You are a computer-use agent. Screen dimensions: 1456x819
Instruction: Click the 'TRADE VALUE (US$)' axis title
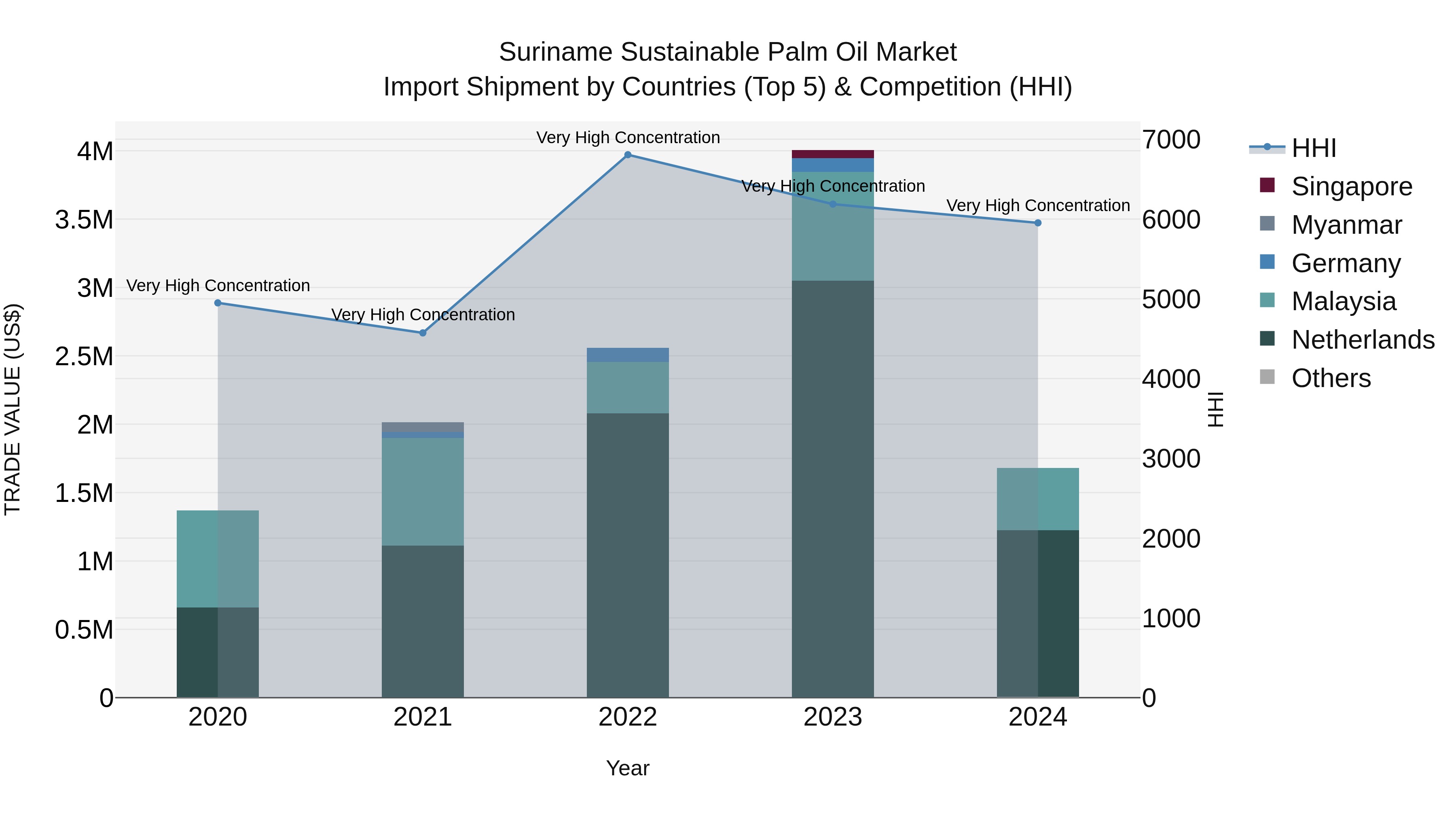click(13, 409)
